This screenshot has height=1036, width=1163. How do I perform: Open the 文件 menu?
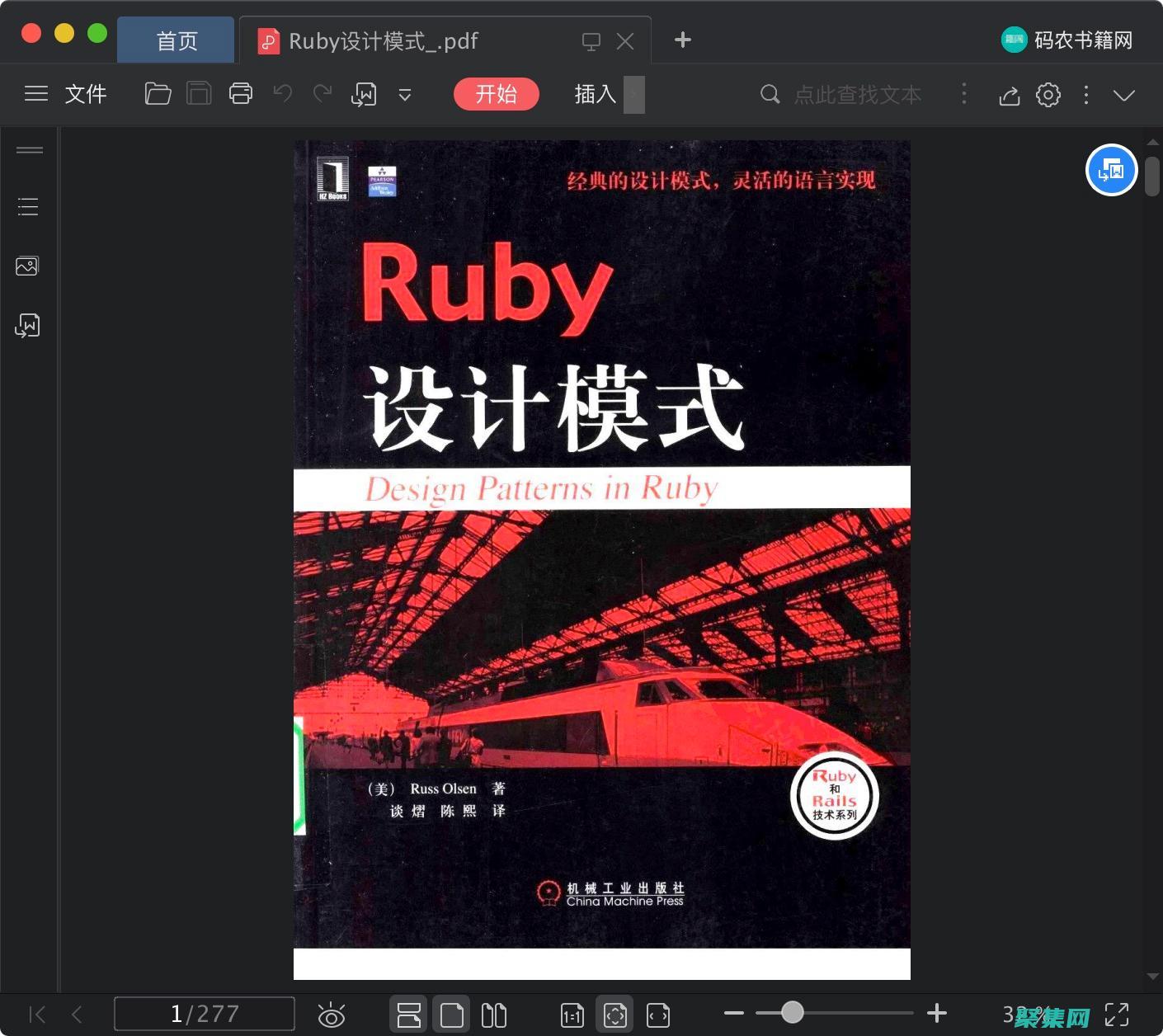85,93
